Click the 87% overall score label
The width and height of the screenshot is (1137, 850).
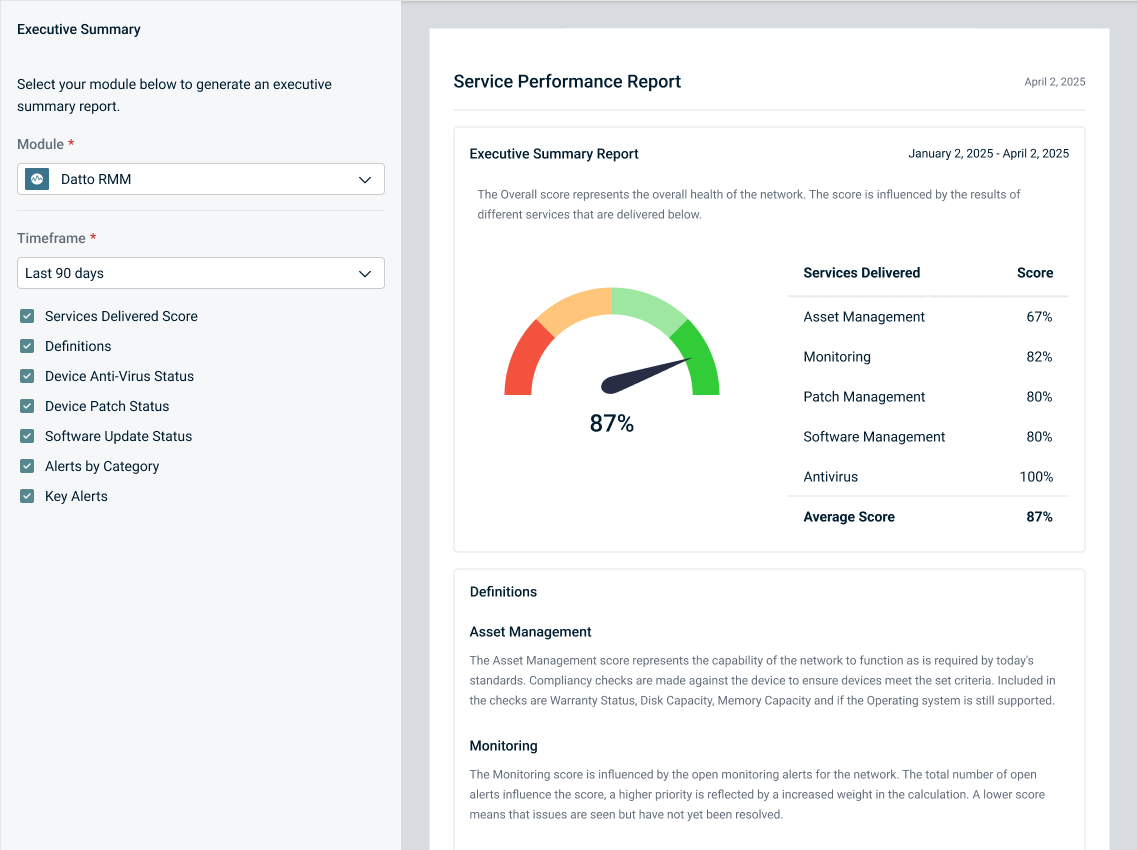pyautogui.click(x=611, y=424)
